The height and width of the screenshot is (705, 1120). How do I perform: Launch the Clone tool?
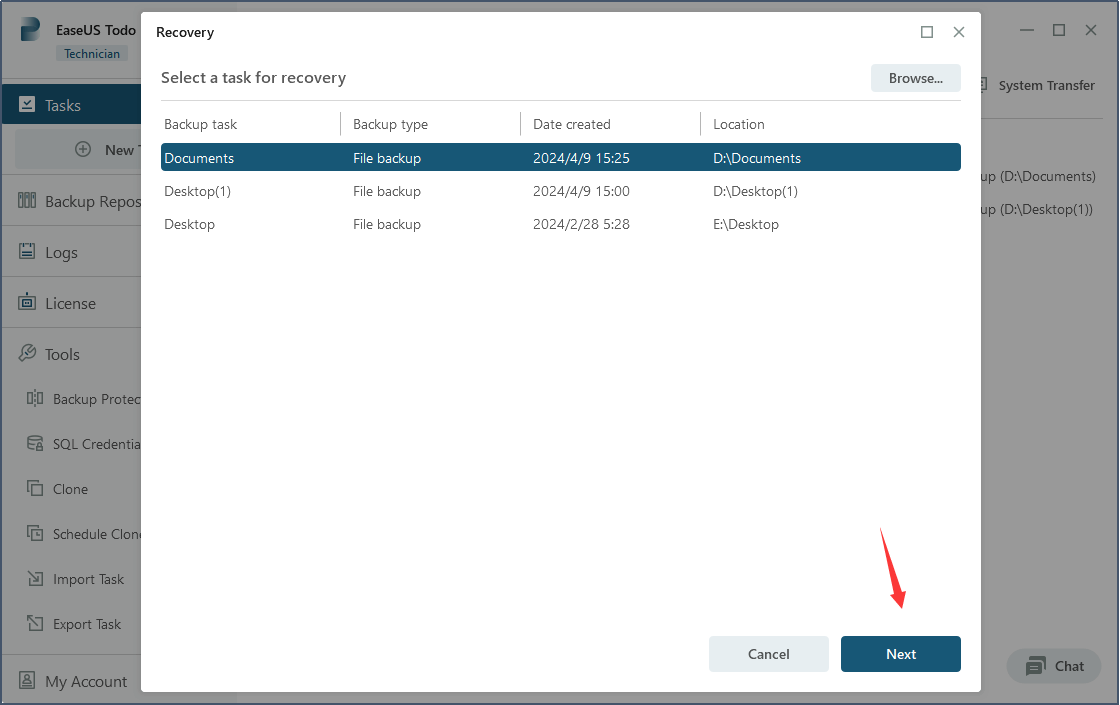[x=70, y=488]
